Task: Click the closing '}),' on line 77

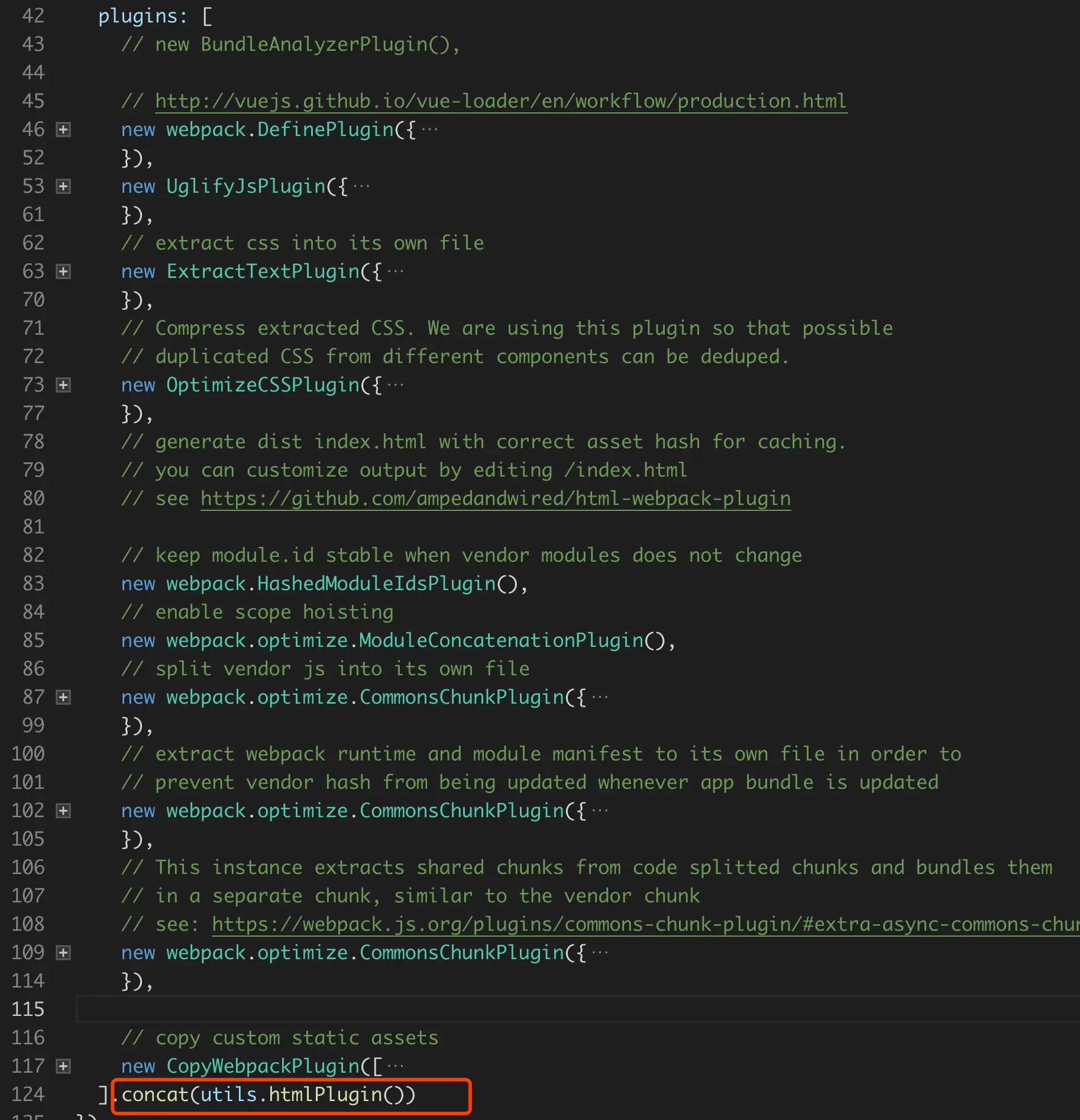Action: coord(137,413)
